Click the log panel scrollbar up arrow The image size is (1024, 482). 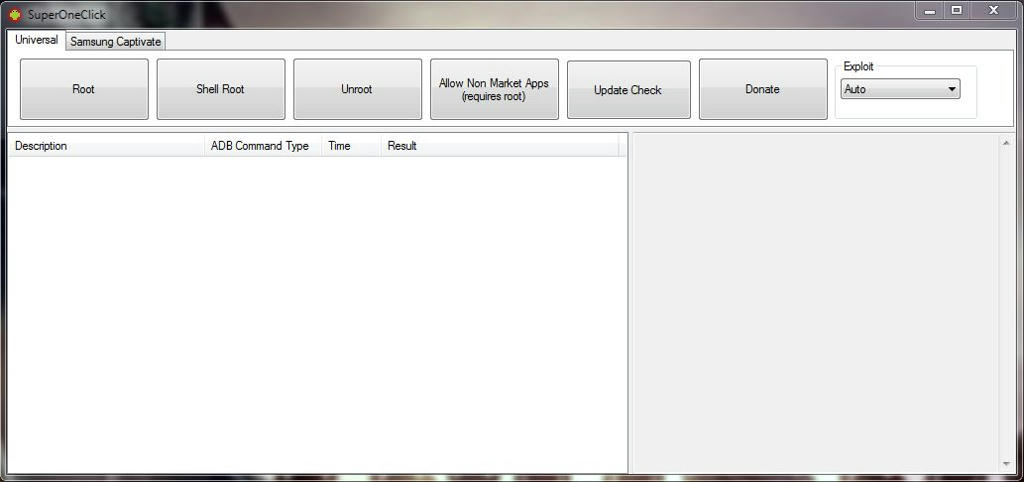[x=1006, y=142]
